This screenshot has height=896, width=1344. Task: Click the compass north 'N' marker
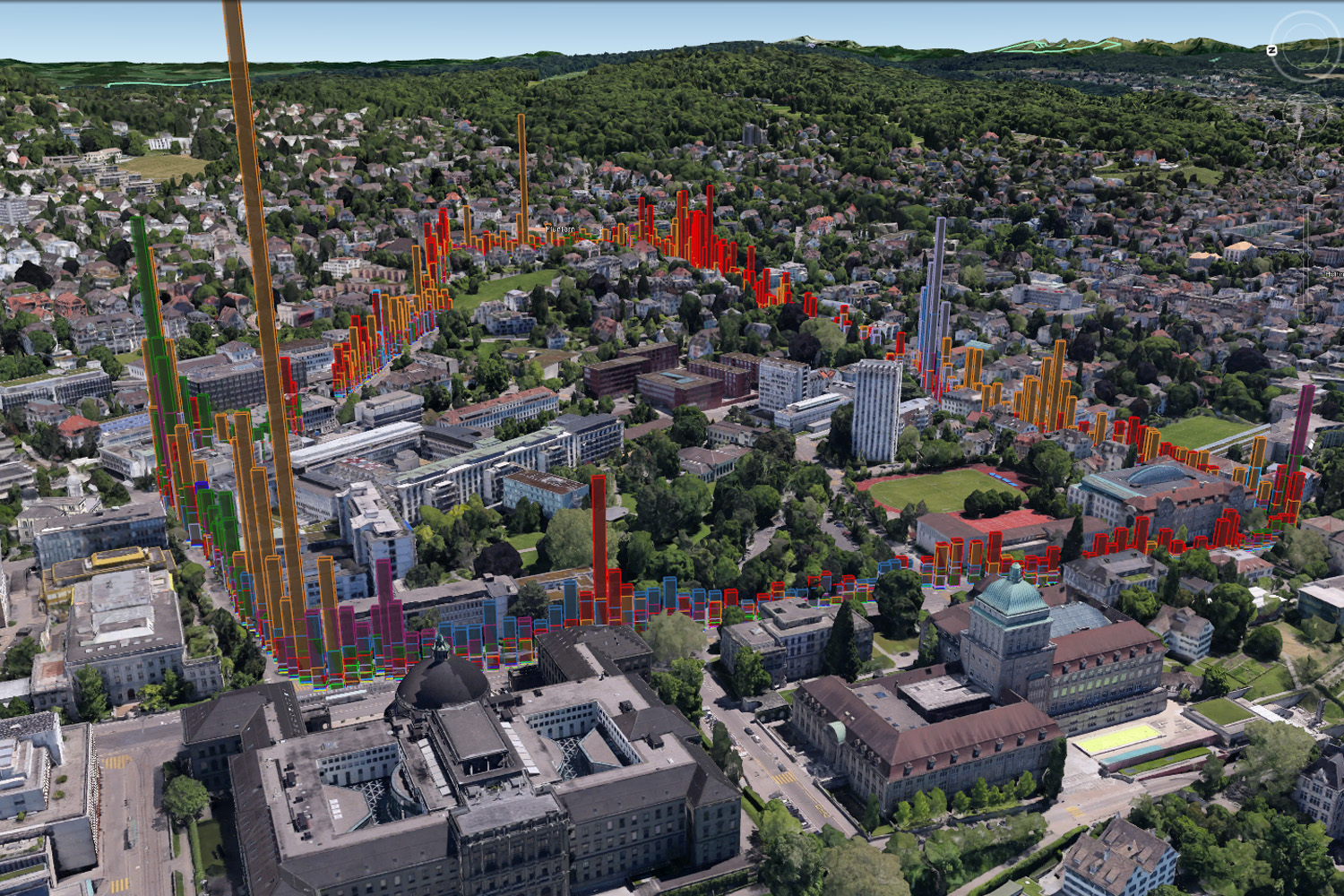tap(1271, 50)
